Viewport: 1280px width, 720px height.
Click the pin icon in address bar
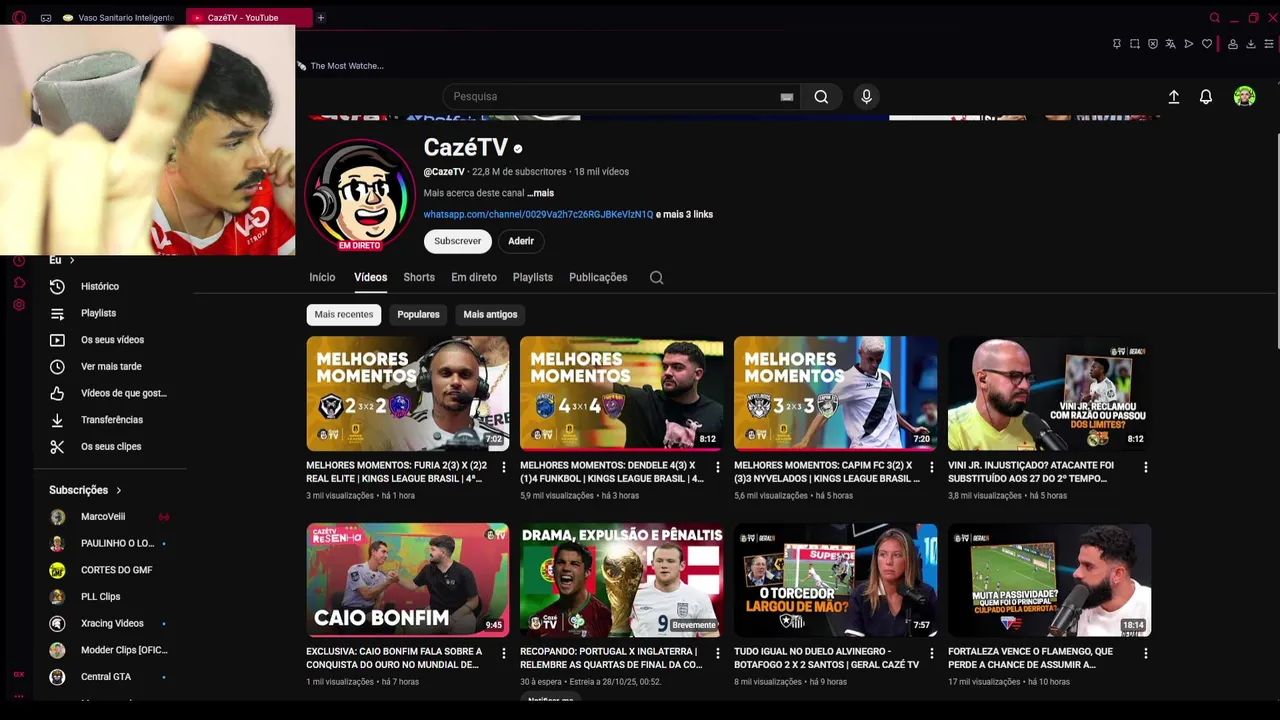point(1116,44)
